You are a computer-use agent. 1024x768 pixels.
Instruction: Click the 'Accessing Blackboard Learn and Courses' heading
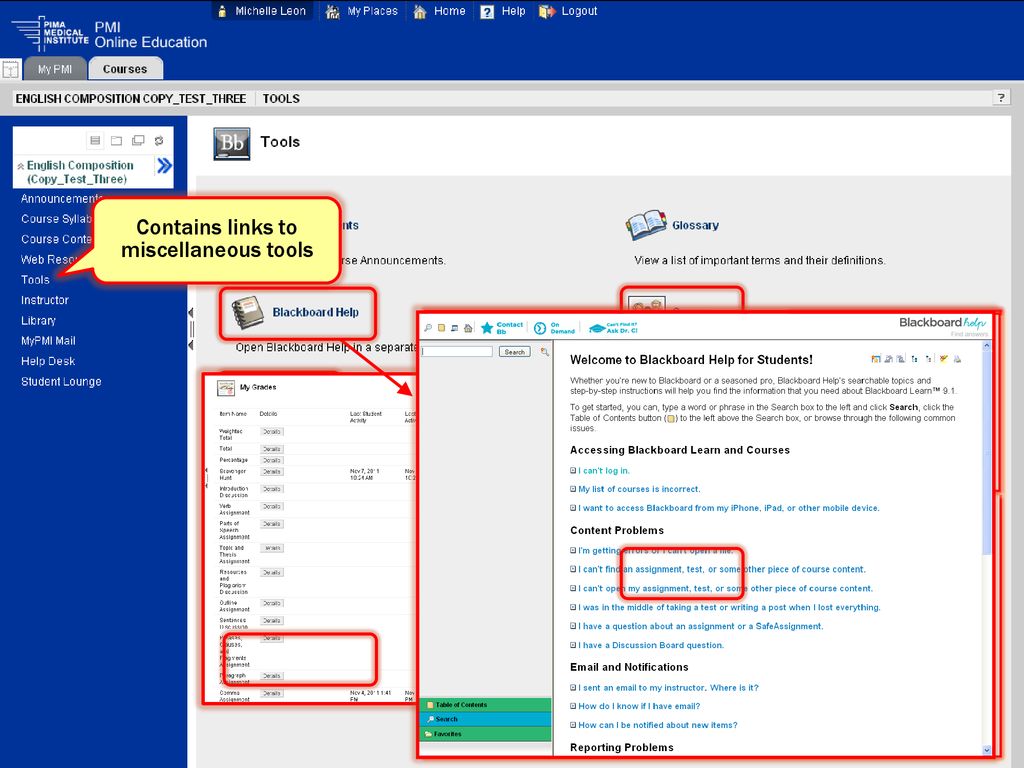[x=680, y=450]
